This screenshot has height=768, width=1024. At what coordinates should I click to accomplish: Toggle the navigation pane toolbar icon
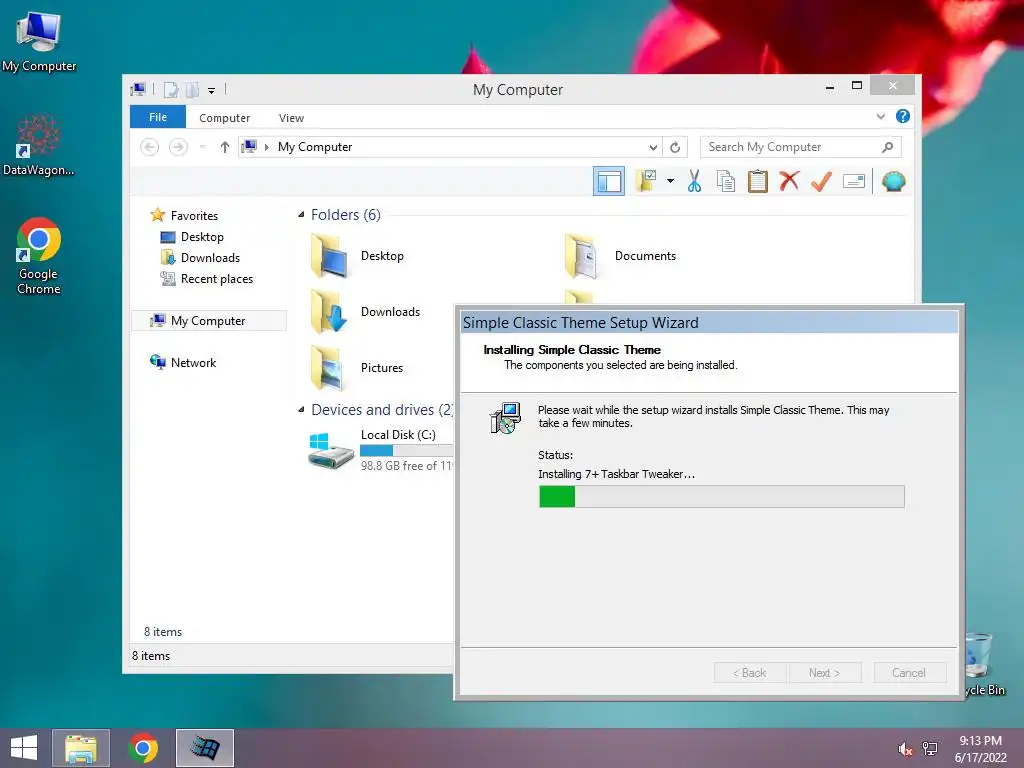point(609,181)
